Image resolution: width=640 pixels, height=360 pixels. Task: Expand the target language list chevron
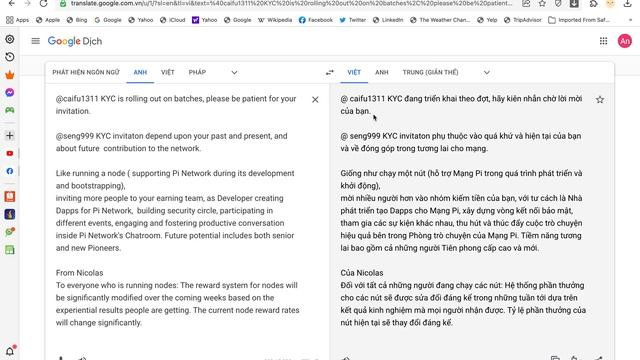coord(487,73)
